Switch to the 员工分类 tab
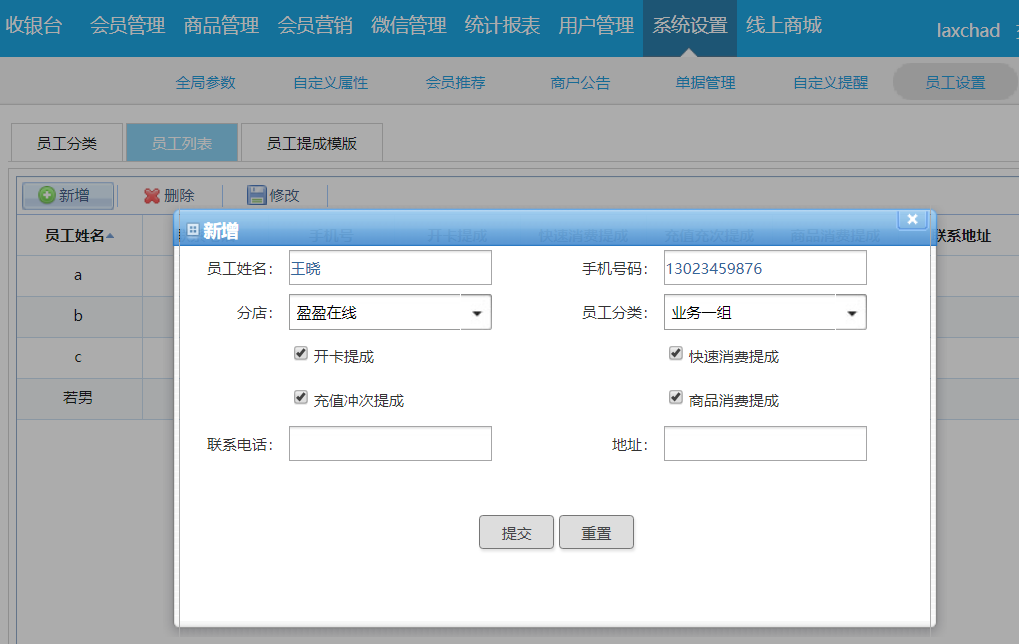Screen dimensions: 1019x644 tap(67, 143)
